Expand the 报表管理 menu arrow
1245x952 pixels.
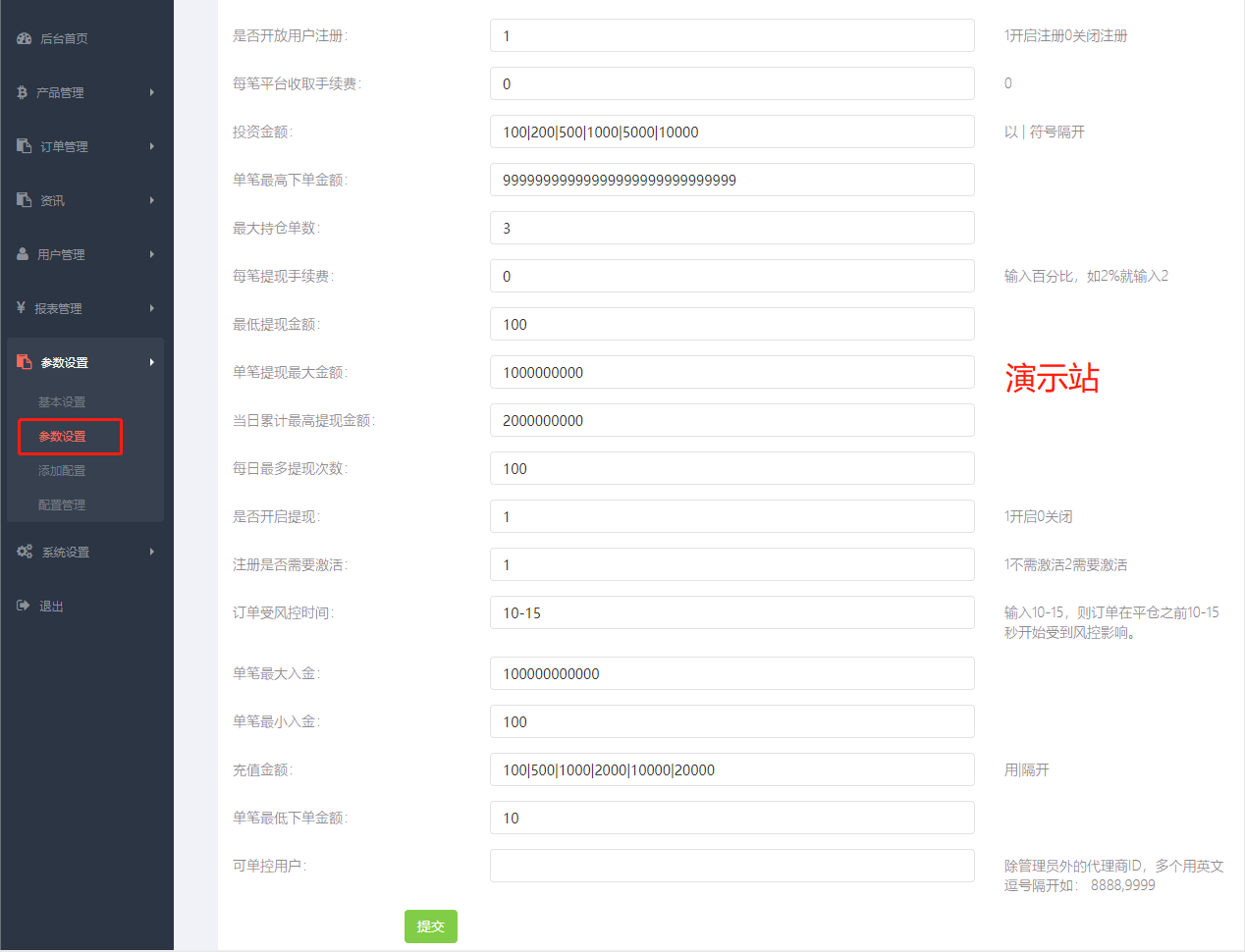click(x=152, y=308)
